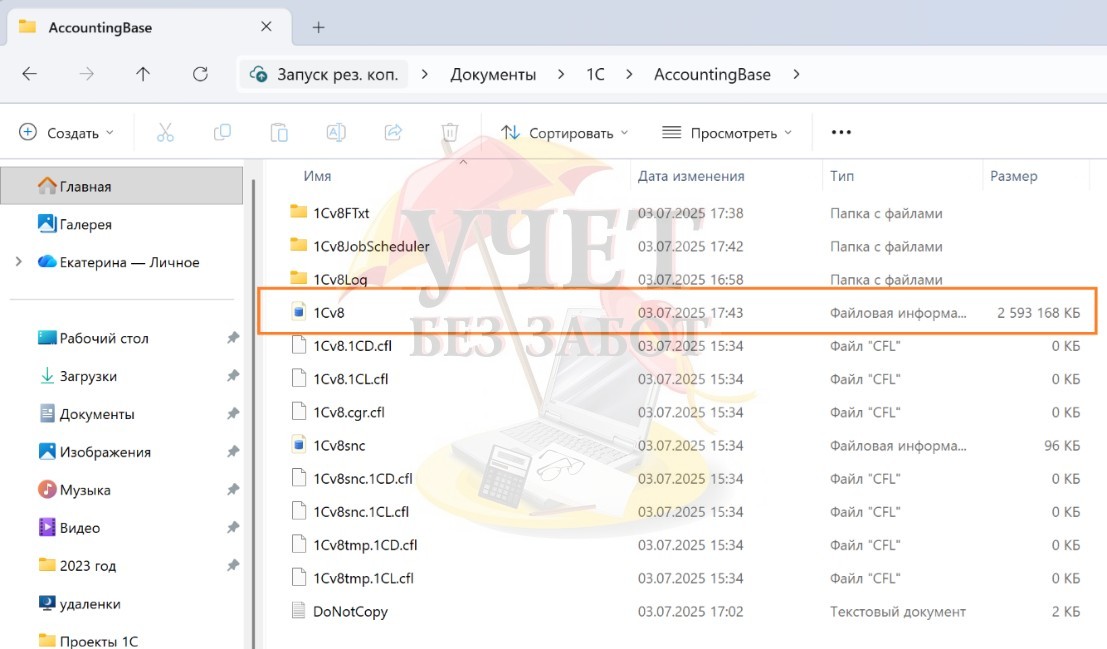This screenshot has width=1107, height=649.
Task: Unpin 2023 год from quick access
Action: pyautogui.click(x=233, y=566)
